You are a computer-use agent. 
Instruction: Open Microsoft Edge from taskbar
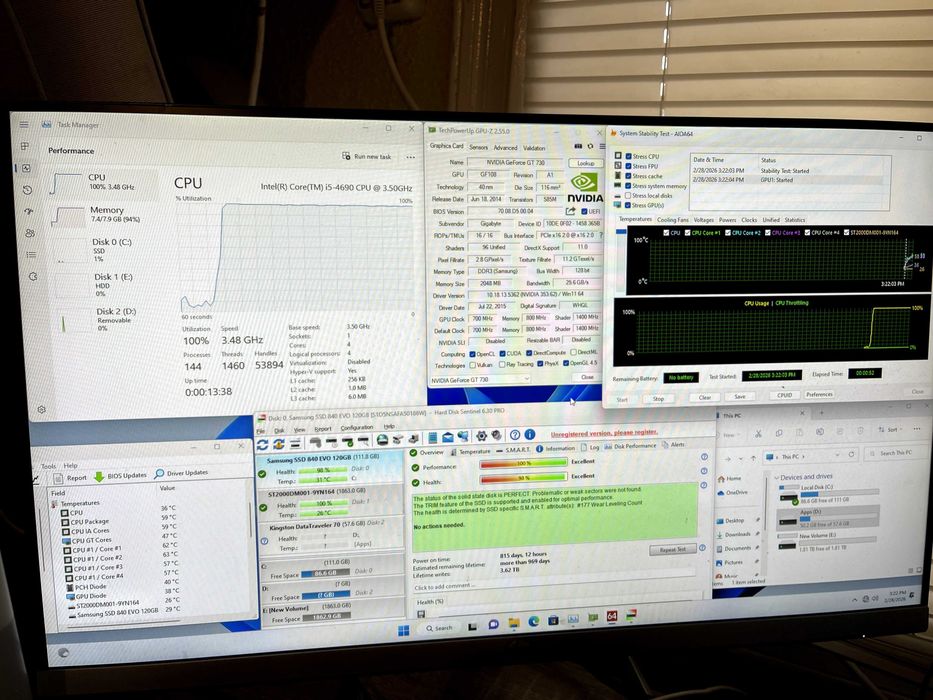coord(534,621)
